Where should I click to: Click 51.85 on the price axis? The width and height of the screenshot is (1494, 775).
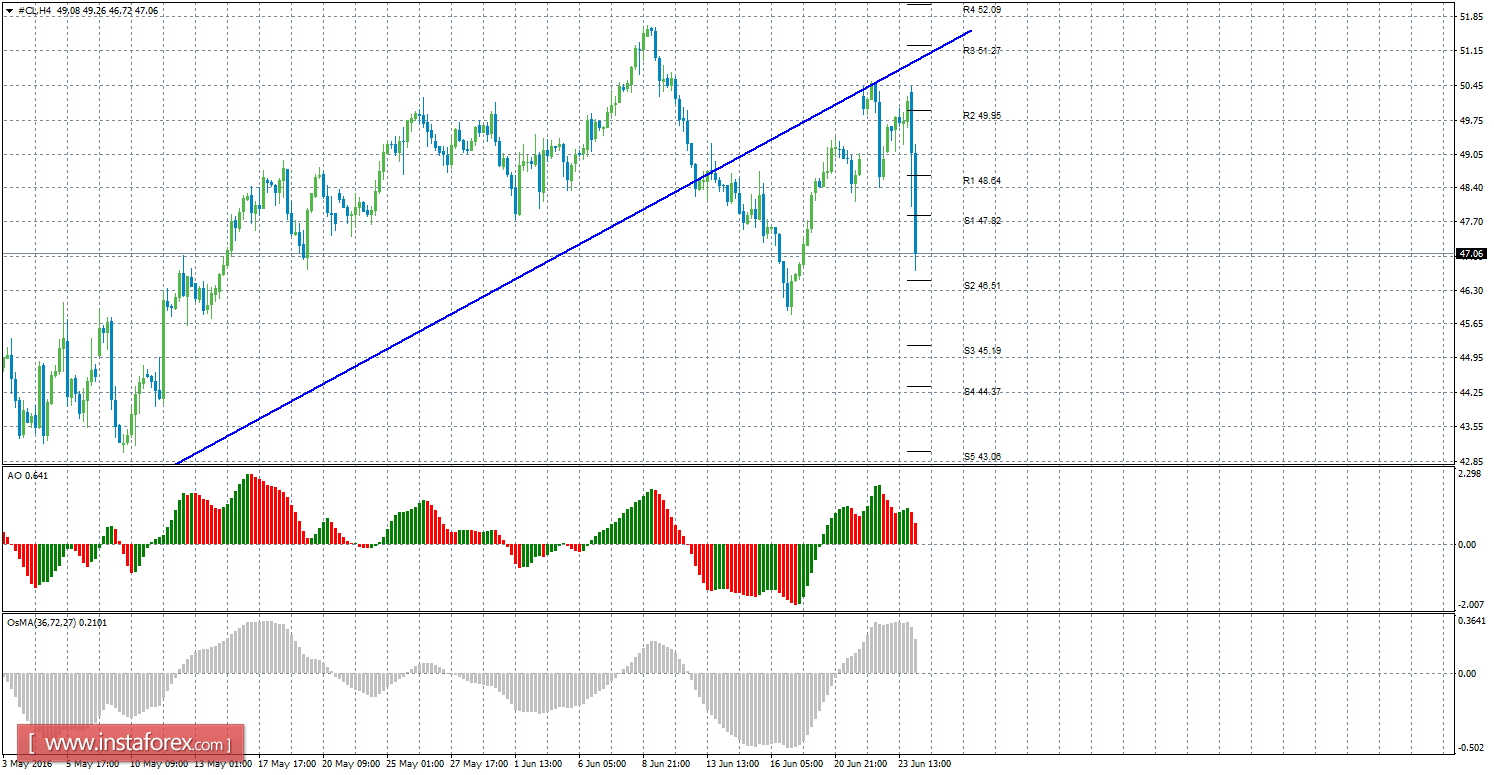(x=1471, y=17)
